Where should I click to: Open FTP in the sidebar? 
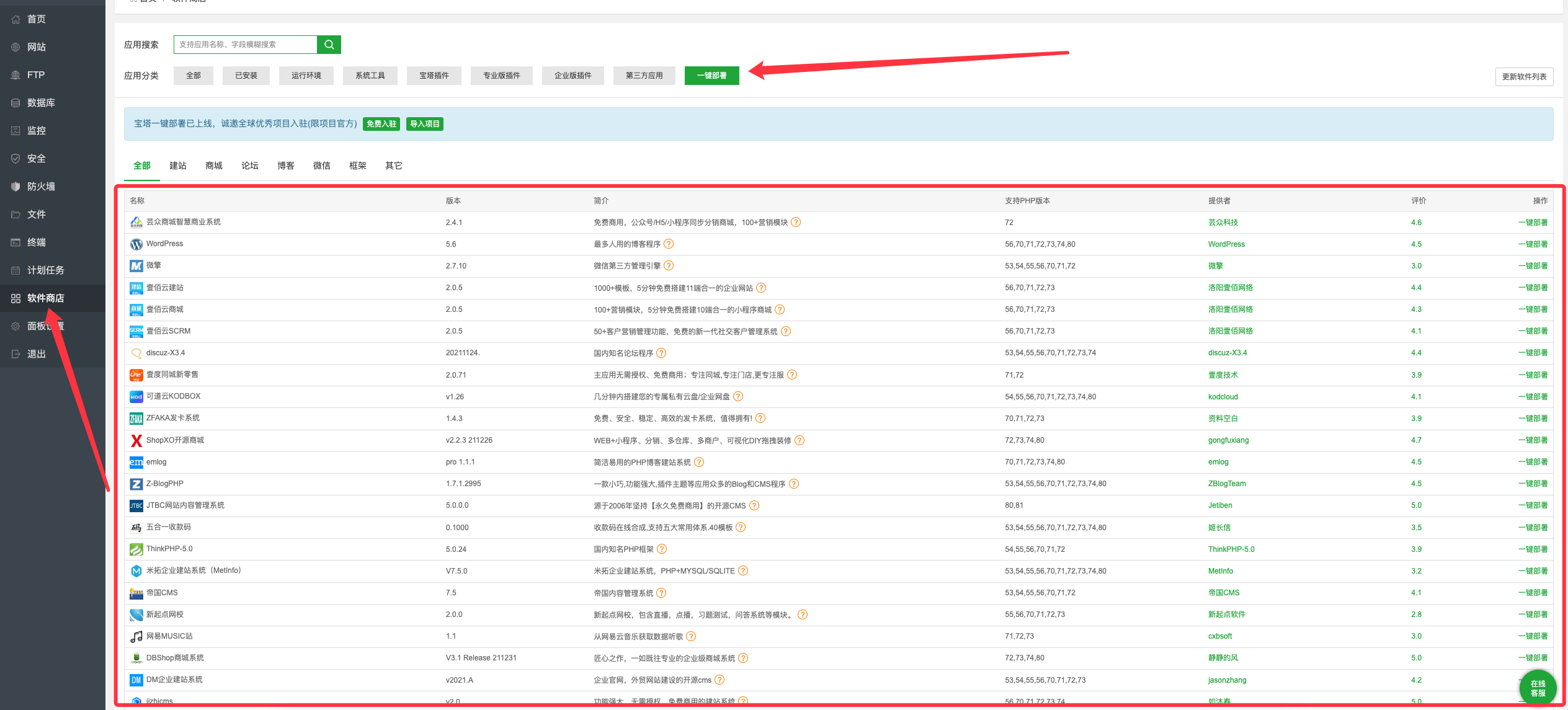[36, 75]
